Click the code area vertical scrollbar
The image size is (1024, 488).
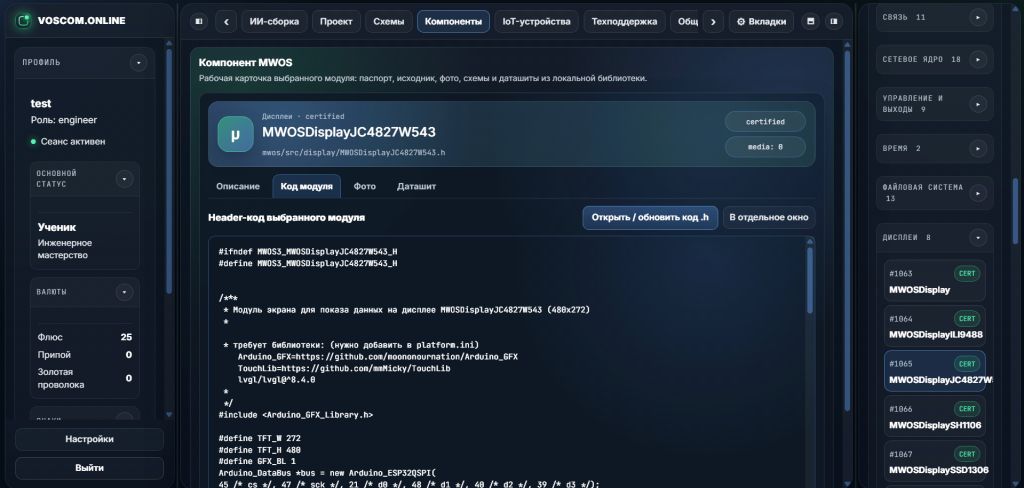point(810,281)
